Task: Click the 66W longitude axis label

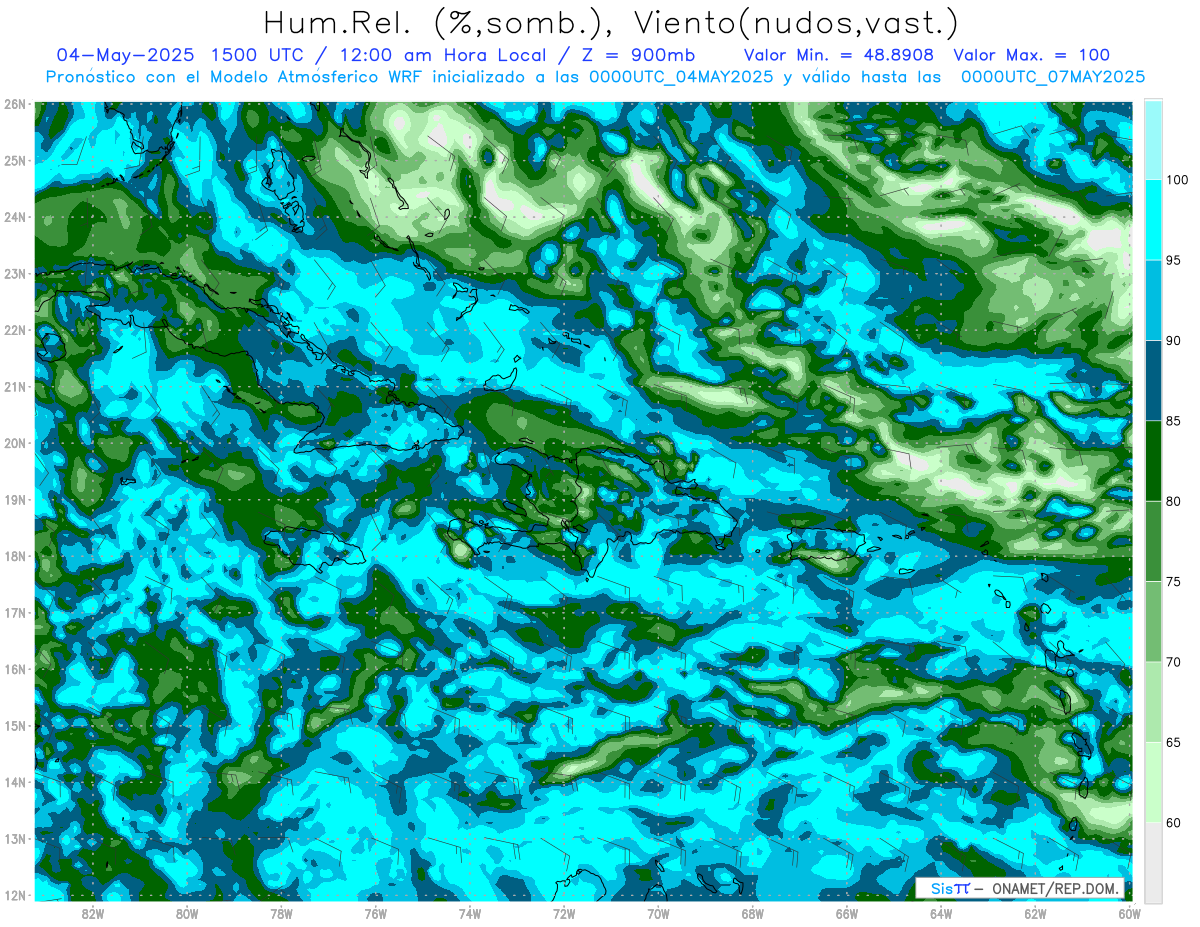Action: [x=847, y=914]
